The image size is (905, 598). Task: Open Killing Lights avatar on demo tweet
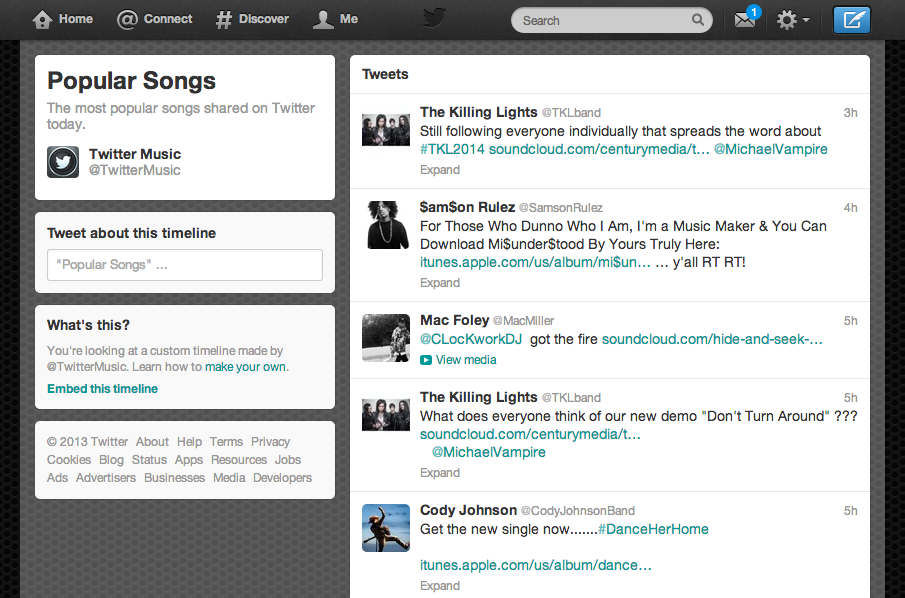pyautogui.click(x=386, y=415)
